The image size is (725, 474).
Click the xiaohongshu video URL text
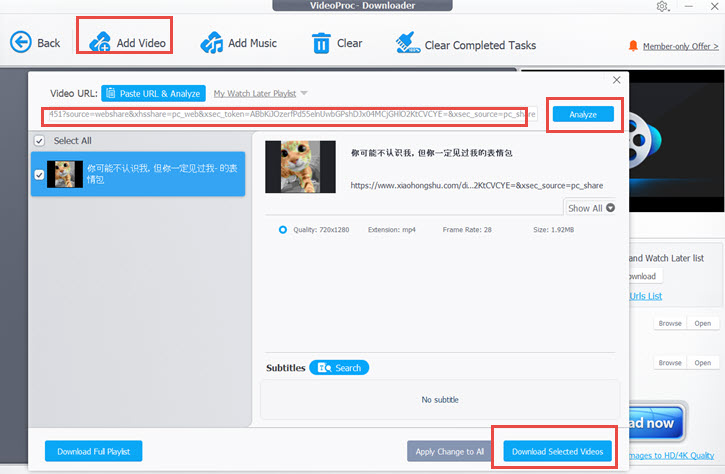[x=477, y=185]
